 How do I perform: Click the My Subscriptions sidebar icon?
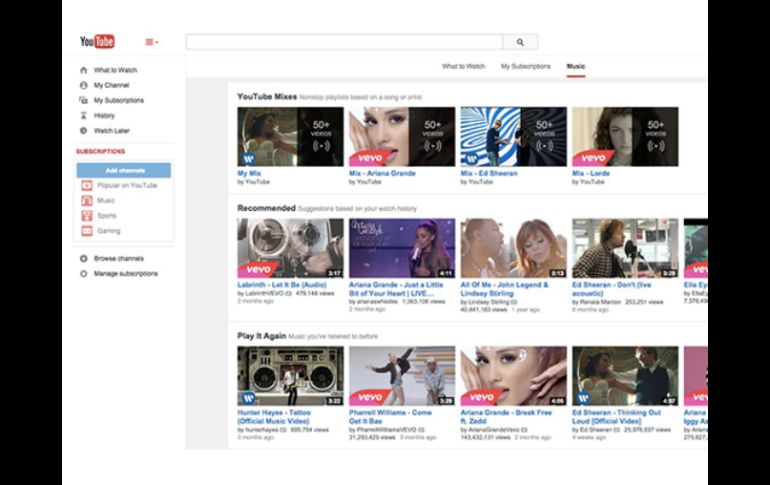pyautogui.click(x=83, y=101)
